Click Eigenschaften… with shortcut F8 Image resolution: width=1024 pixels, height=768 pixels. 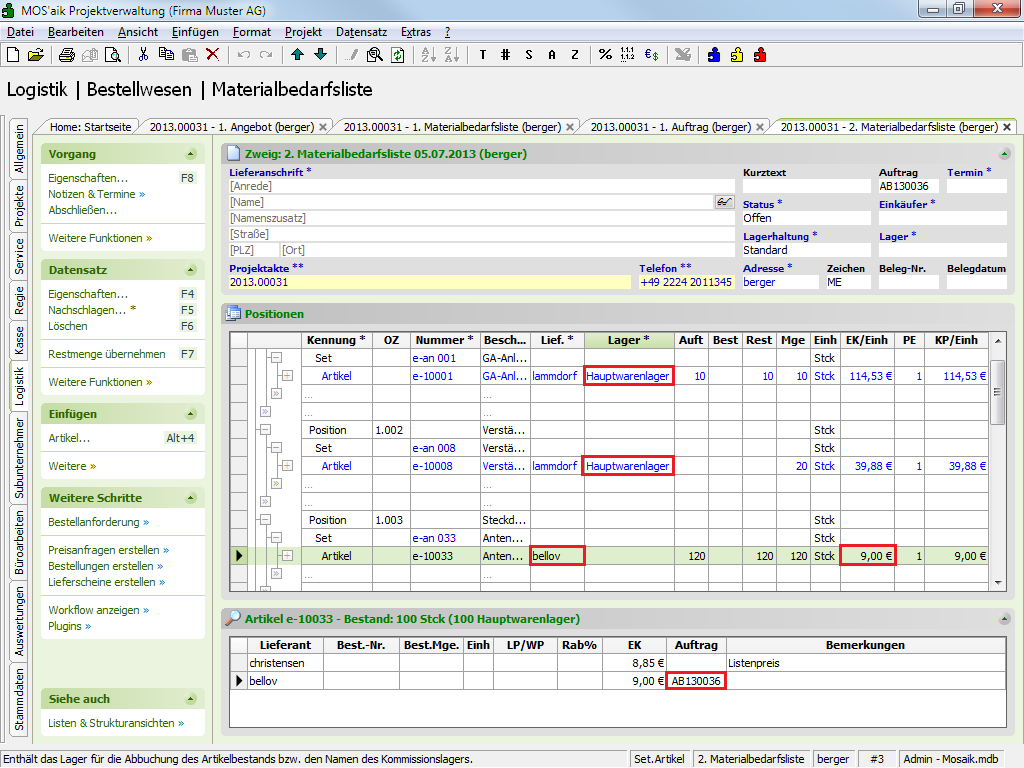coord(88,178)
